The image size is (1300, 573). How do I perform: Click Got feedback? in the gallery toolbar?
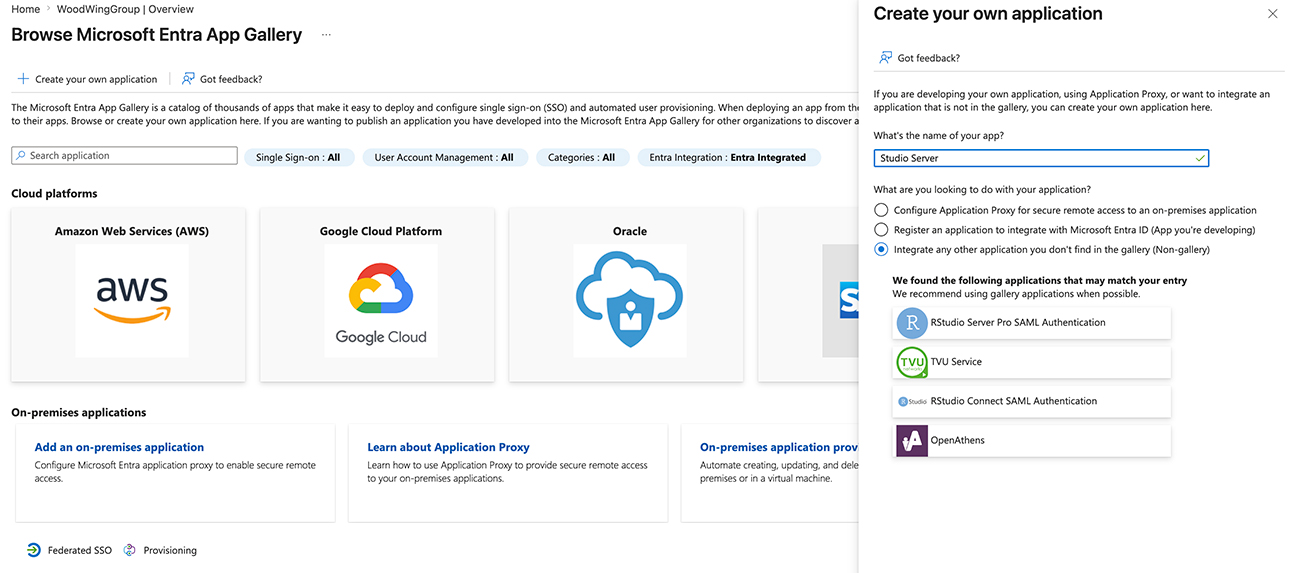point(222,79)
